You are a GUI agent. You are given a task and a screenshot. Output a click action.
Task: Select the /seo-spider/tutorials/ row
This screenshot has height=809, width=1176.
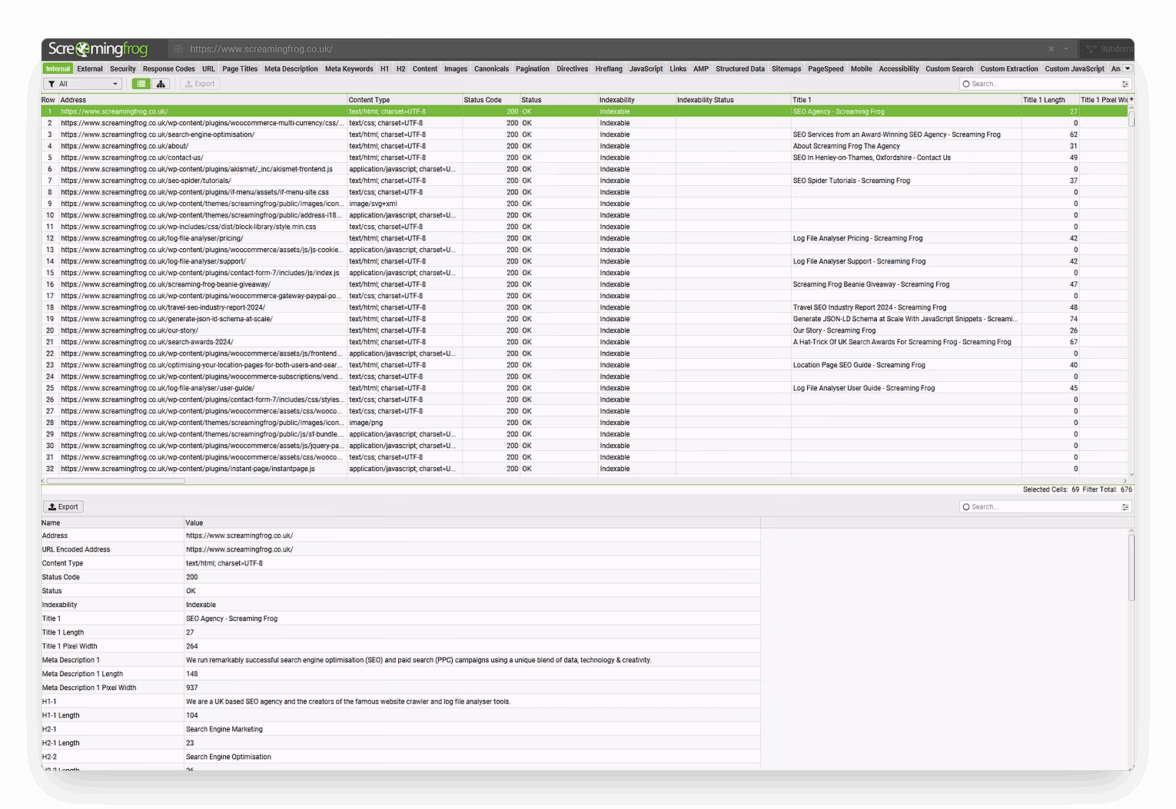586,181
